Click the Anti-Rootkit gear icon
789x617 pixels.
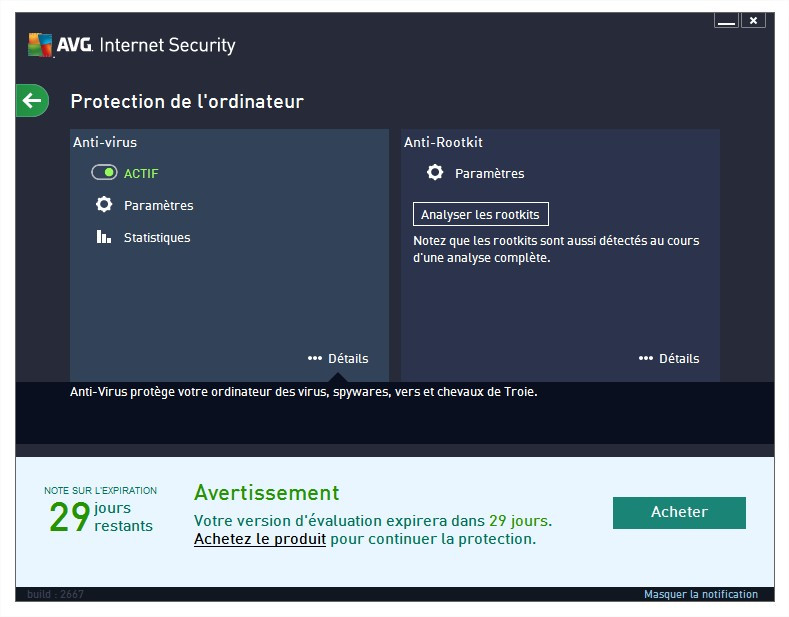(x=435, y=172)
